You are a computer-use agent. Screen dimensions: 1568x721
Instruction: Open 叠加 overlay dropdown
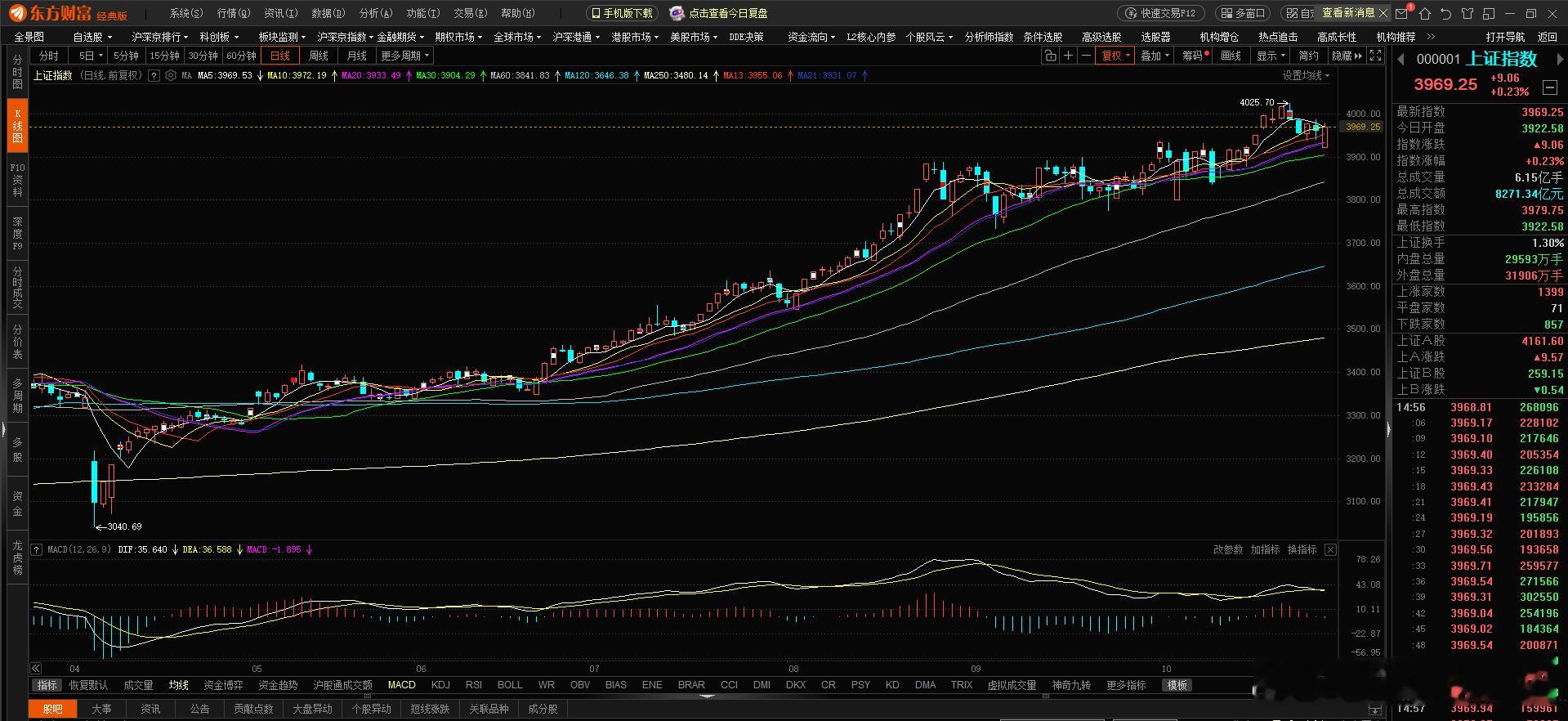pos(1155,56)
